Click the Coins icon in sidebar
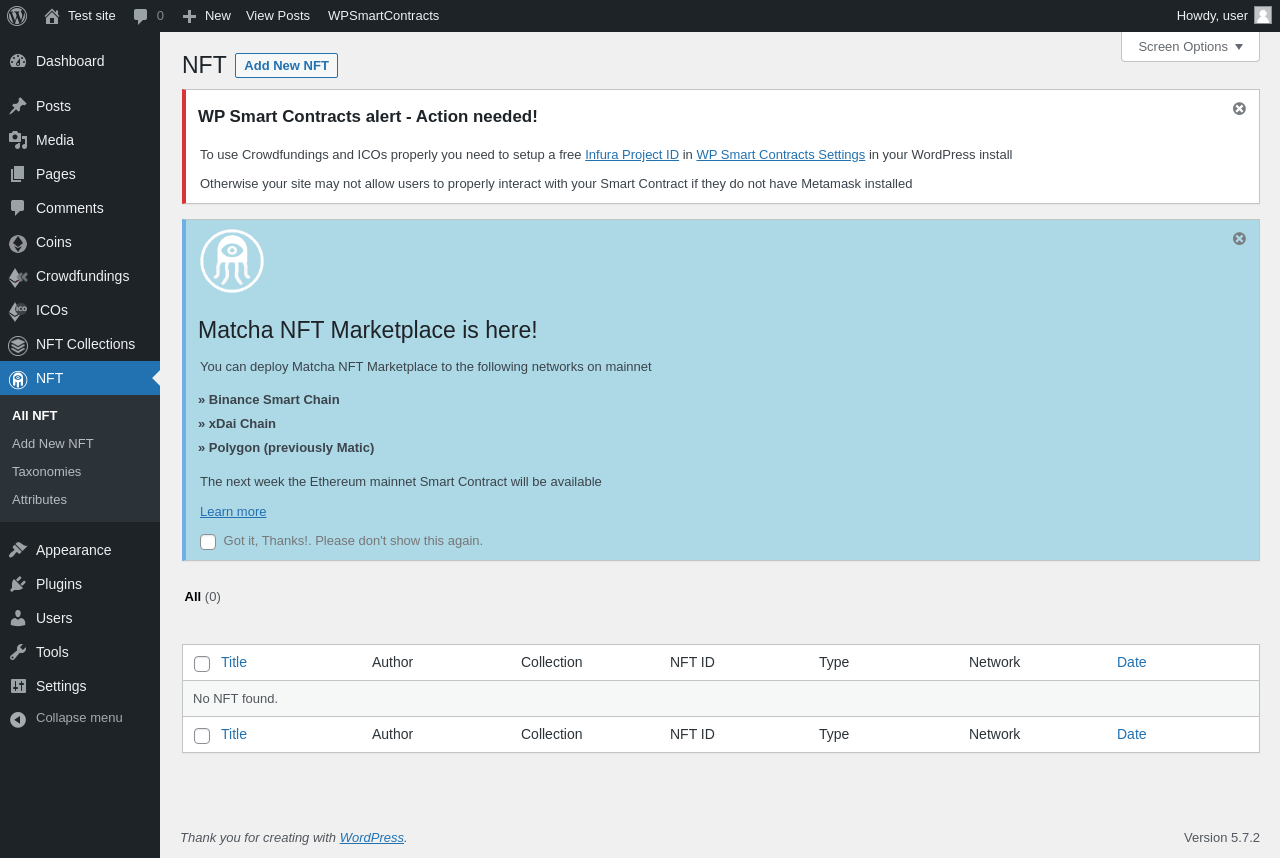This screenshot has width=1280, height=858. (x=18, y=243)
